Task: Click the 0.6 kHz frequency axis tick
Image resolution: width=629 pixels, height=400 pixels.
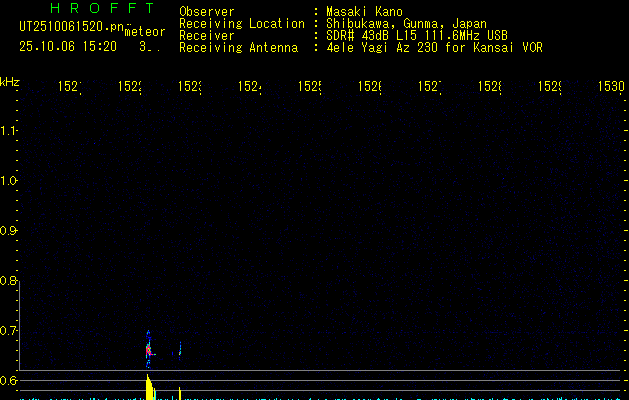Action: tap(10, 381)
